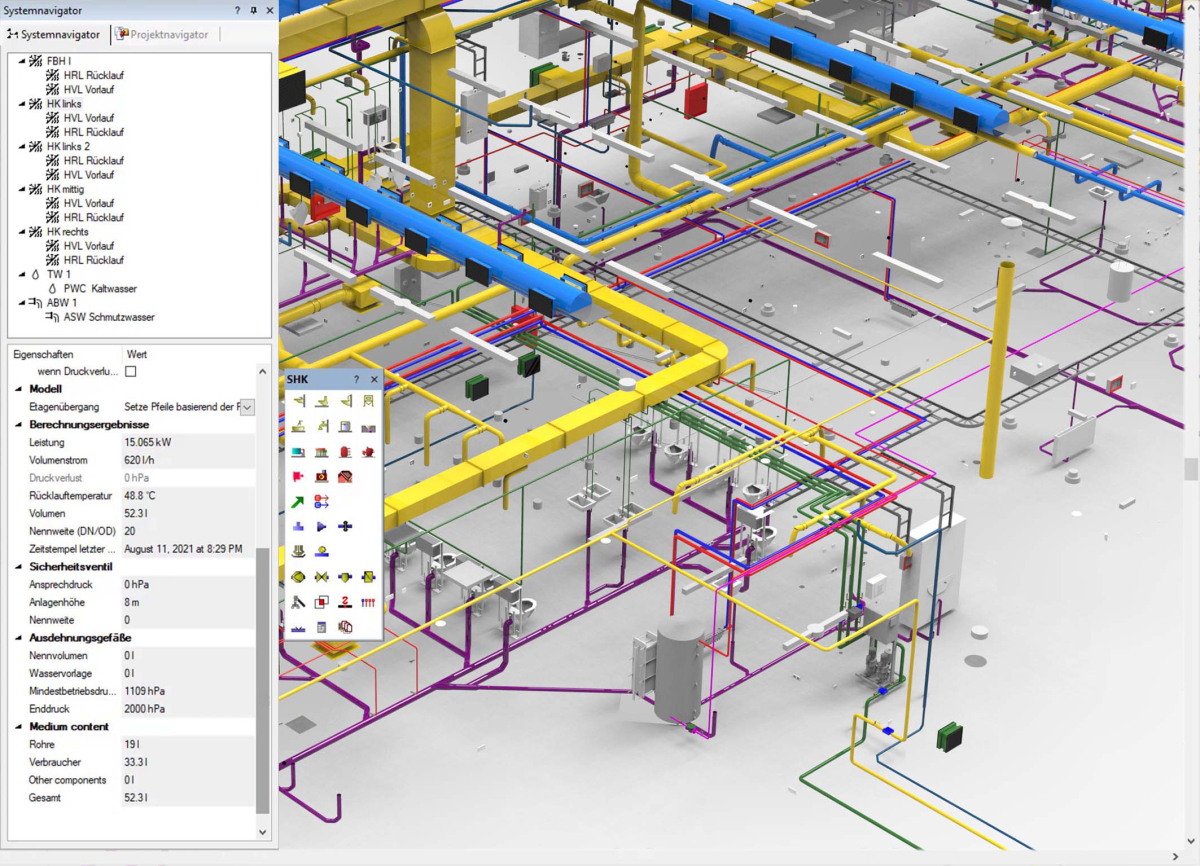Collapse the FBH I tree node

pos(22,61)
